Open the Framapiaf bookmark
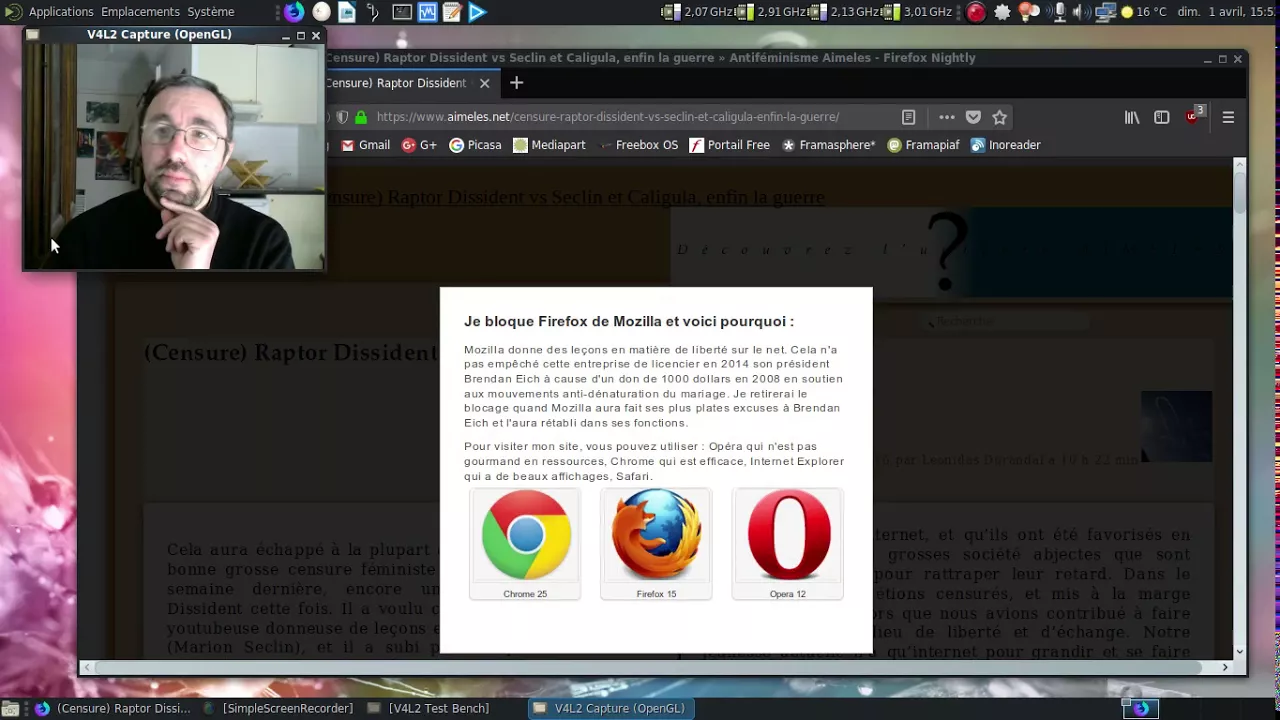 [923, 145]
